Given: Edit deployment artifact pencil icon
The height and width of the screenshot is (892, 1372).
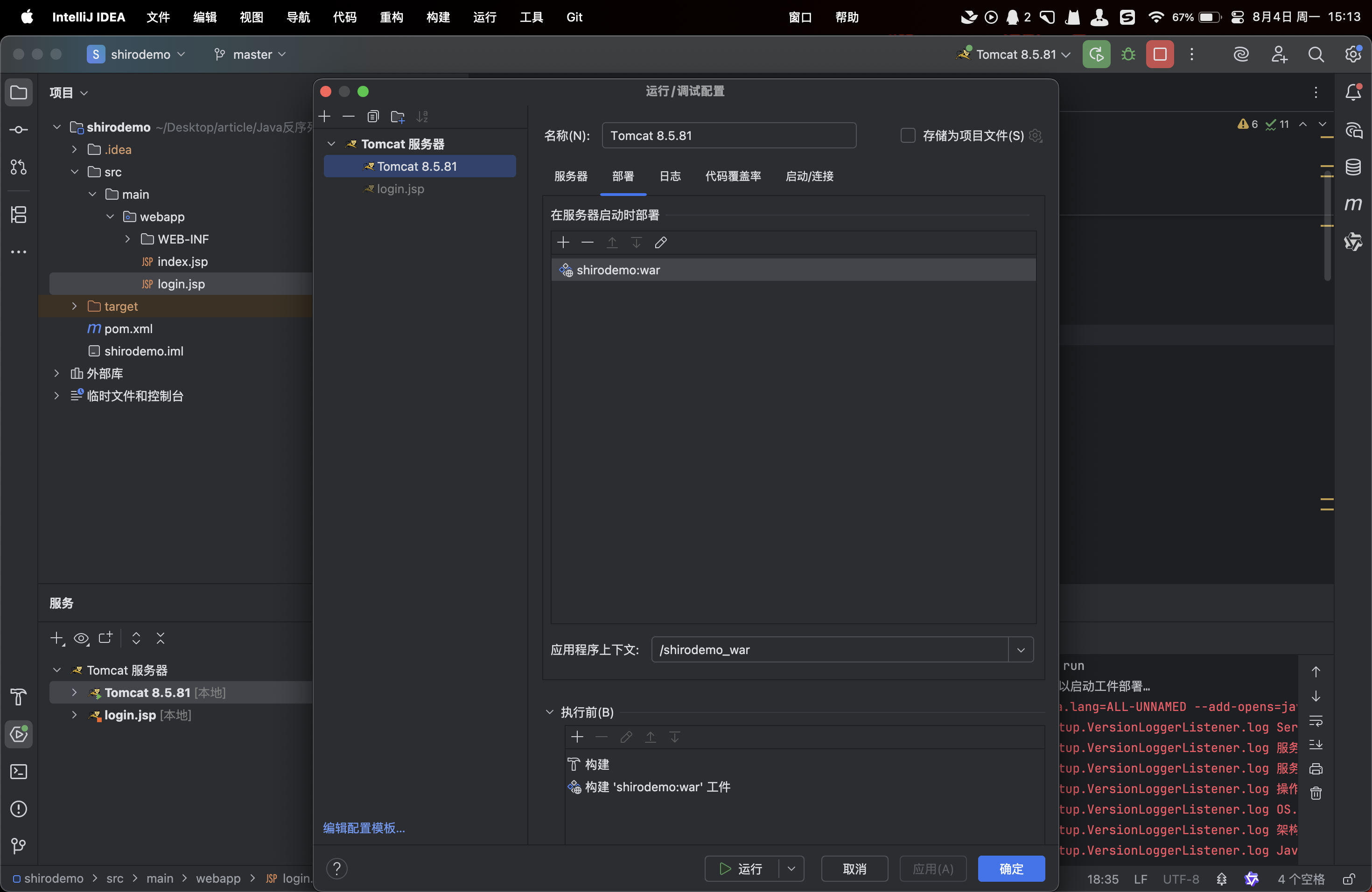Looking at the screenshot, I should point(661,243).
